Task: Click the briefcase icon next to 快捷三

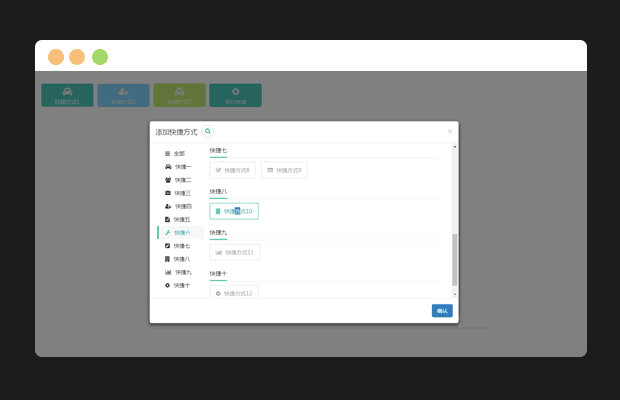Action: click(x=168, y=193)
